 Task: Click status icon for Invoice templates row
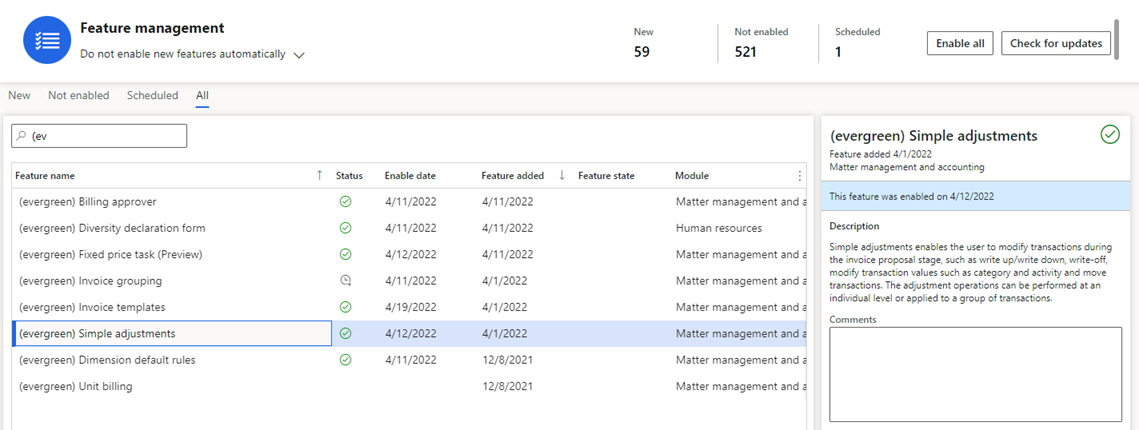point(346,307)
